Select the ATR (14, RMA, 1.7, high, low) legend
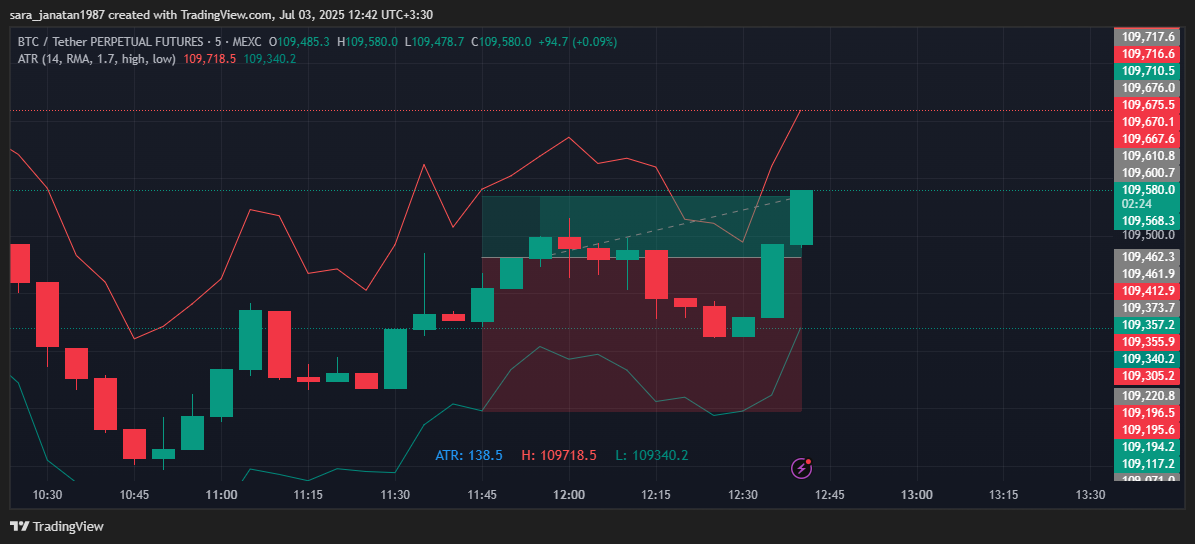The width and height of the screenshot is (1195, 544). tap(97, 59)
